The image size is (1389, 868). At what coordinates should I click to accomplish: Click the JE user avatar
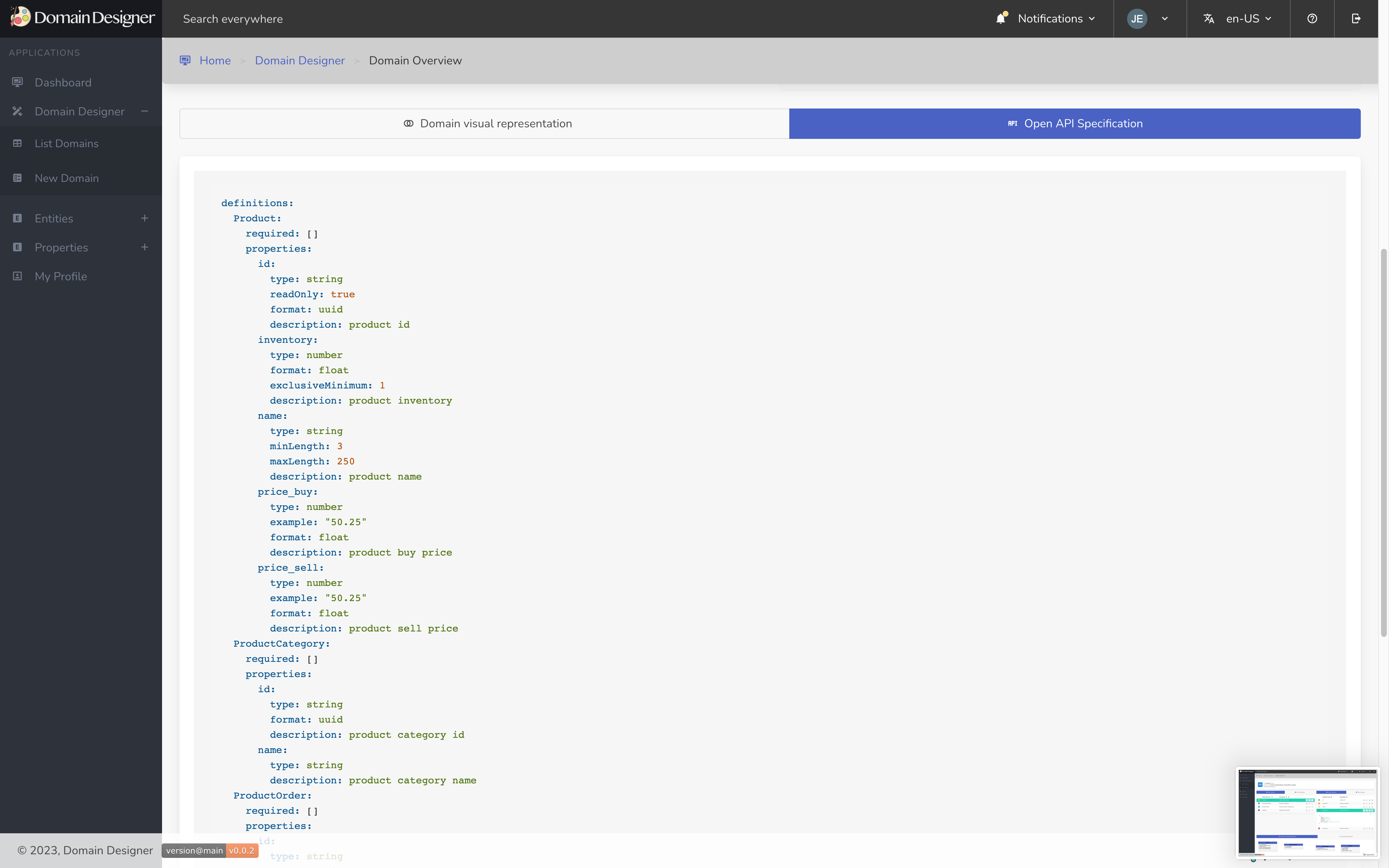coord(1137,18)
